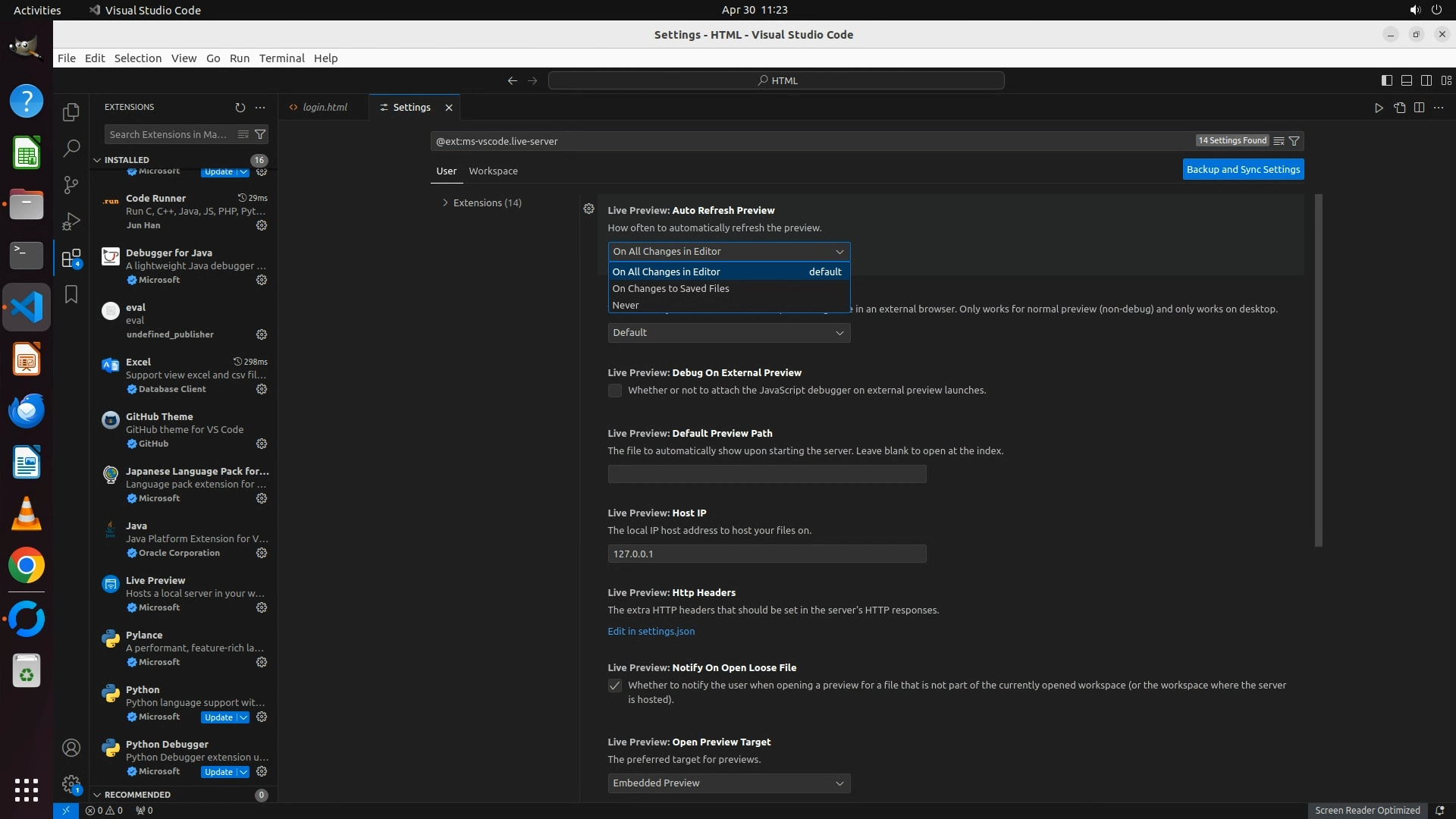The width and height of the screenshot is (1456, 819).
Task: Enable Debug On External Preview checkbox
Action: click(x=615, y=391)
